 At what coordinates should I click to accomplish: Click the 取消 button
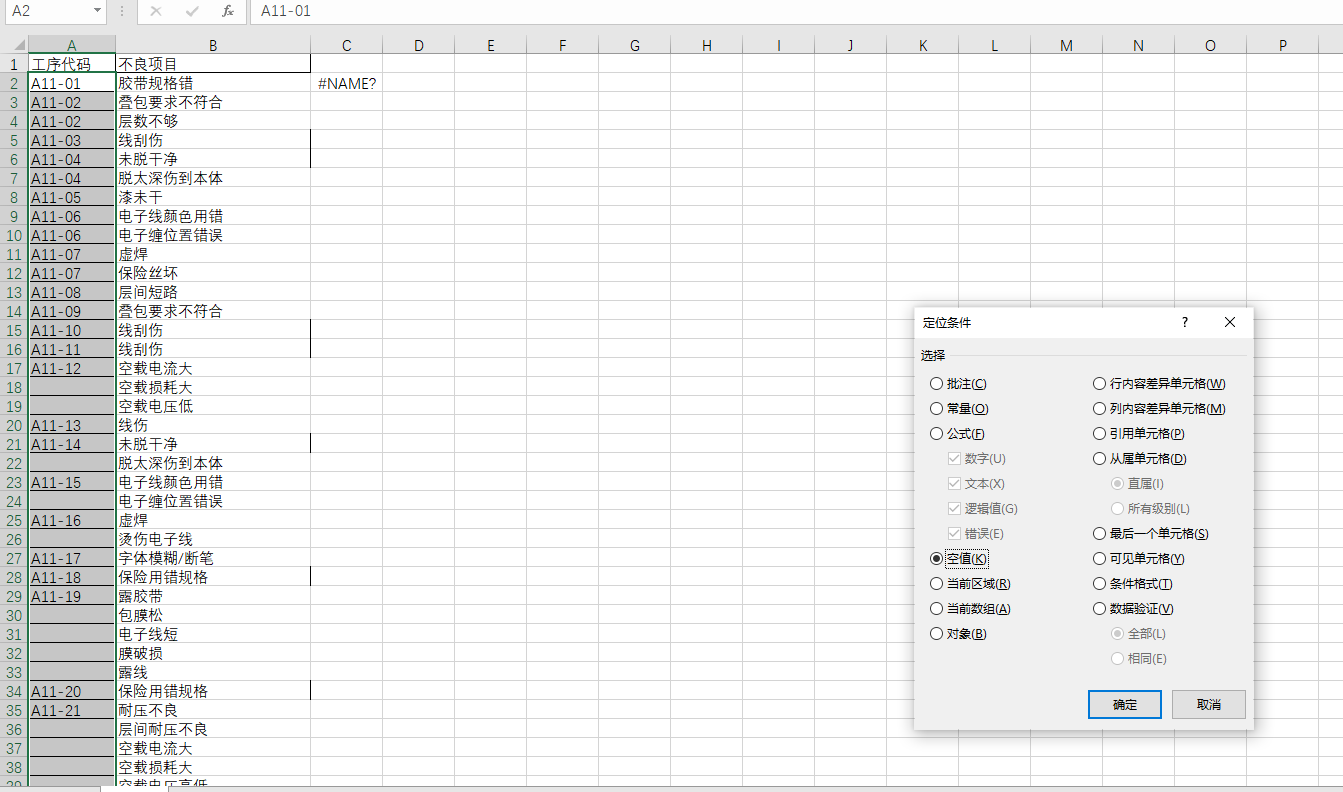1208,704
